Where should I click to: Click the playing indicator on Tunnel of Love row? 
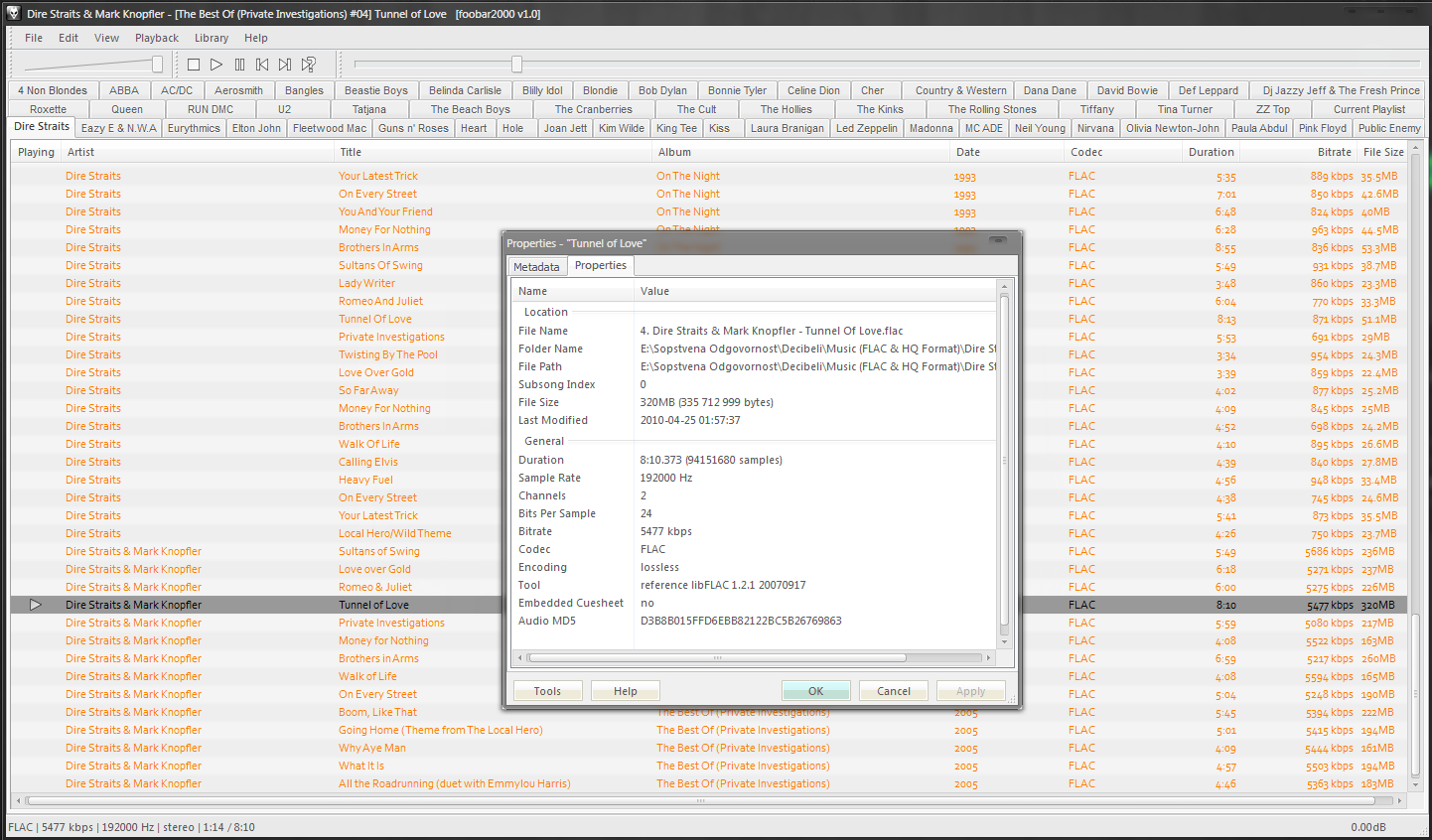point(36,605)
